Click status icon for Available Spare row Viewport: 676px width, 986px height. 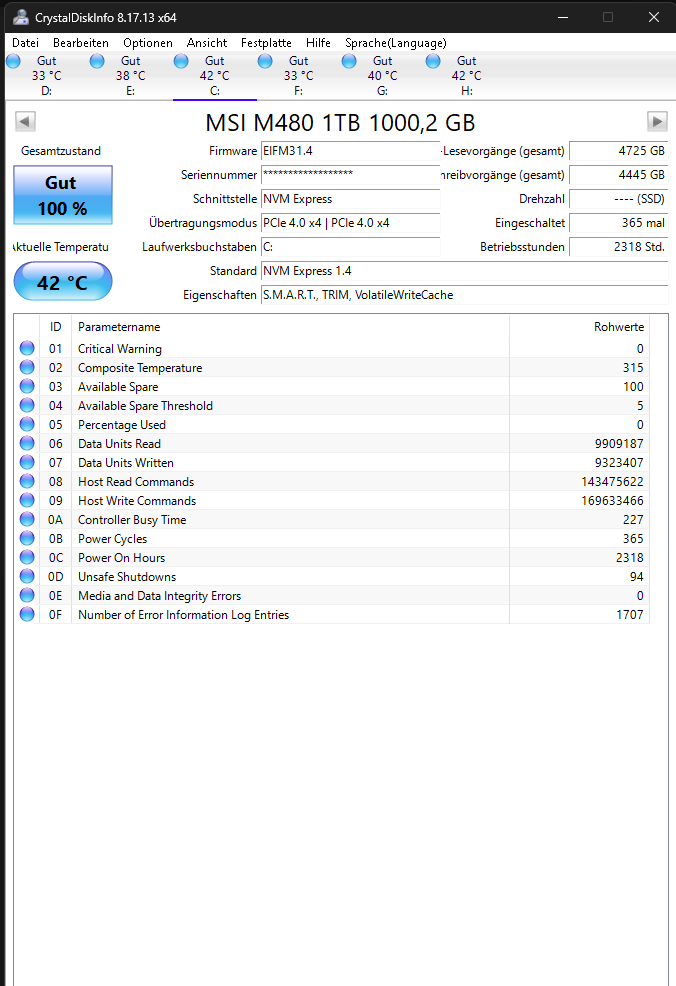(27, 385)
